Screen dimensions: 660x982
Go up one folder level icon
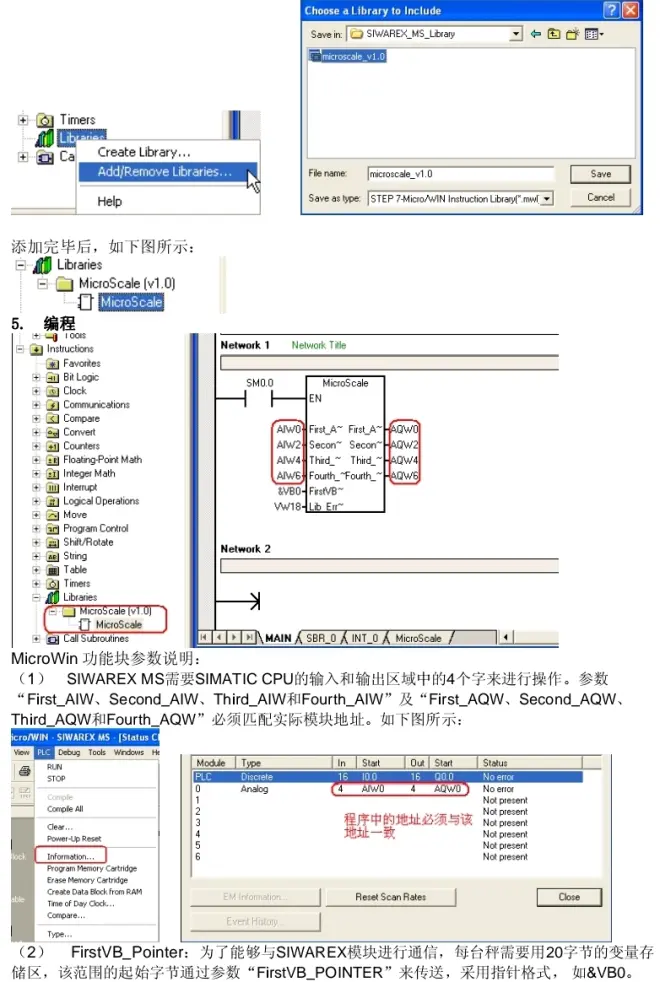(x=554, y=34)
